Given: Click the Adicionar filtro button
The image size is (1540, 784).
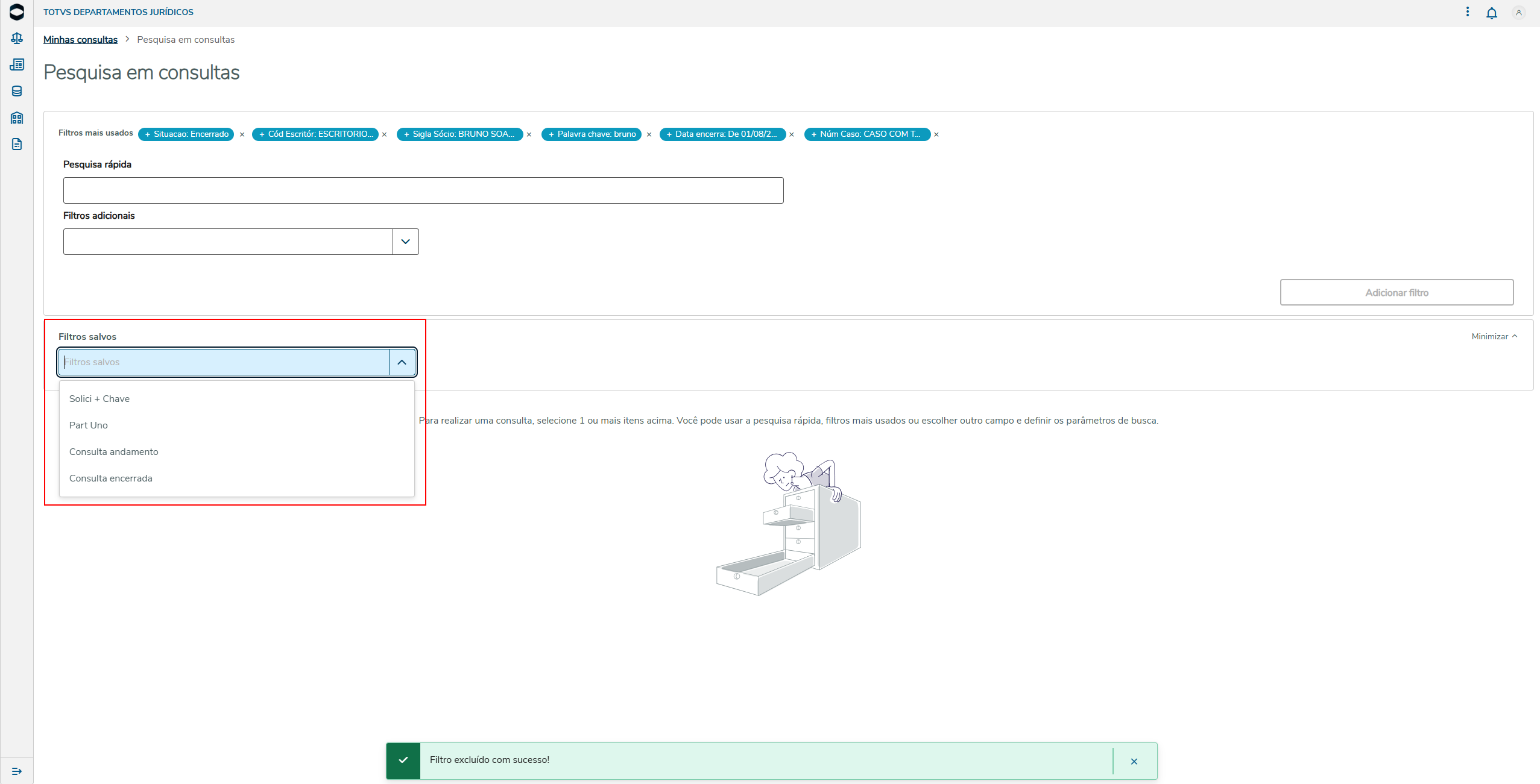Looking at the screenshot, I should [1396, 292].
